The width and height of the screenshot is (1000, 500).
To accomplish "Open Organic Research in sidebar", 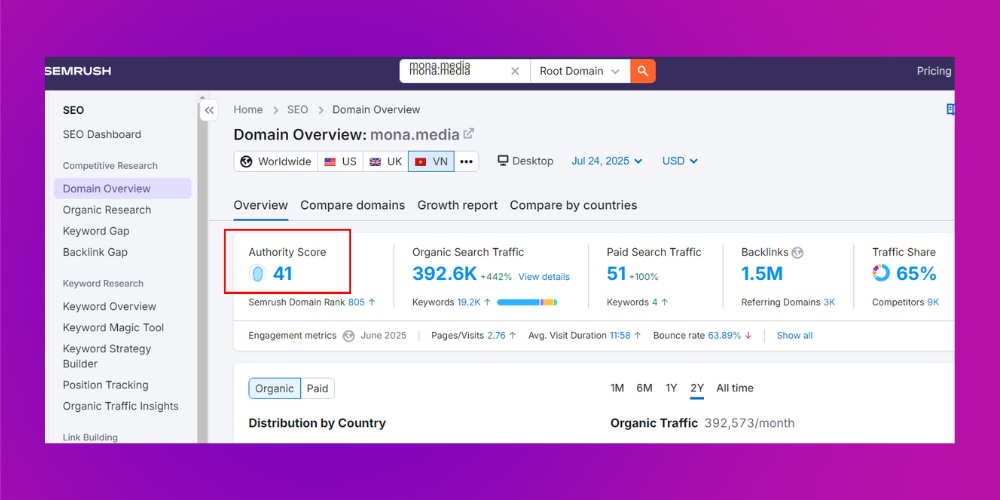I will 107,210.
